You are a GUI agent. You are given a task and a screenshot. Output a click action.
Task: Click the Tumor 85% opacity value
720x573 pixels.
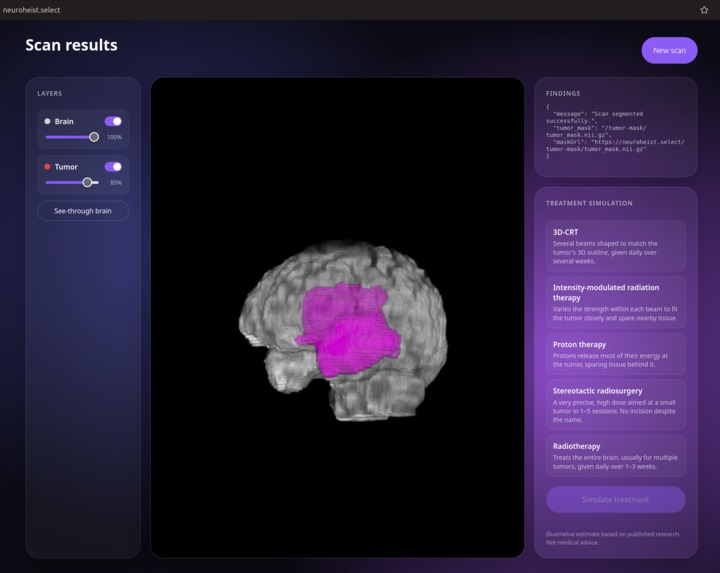(x=116, y=182)
